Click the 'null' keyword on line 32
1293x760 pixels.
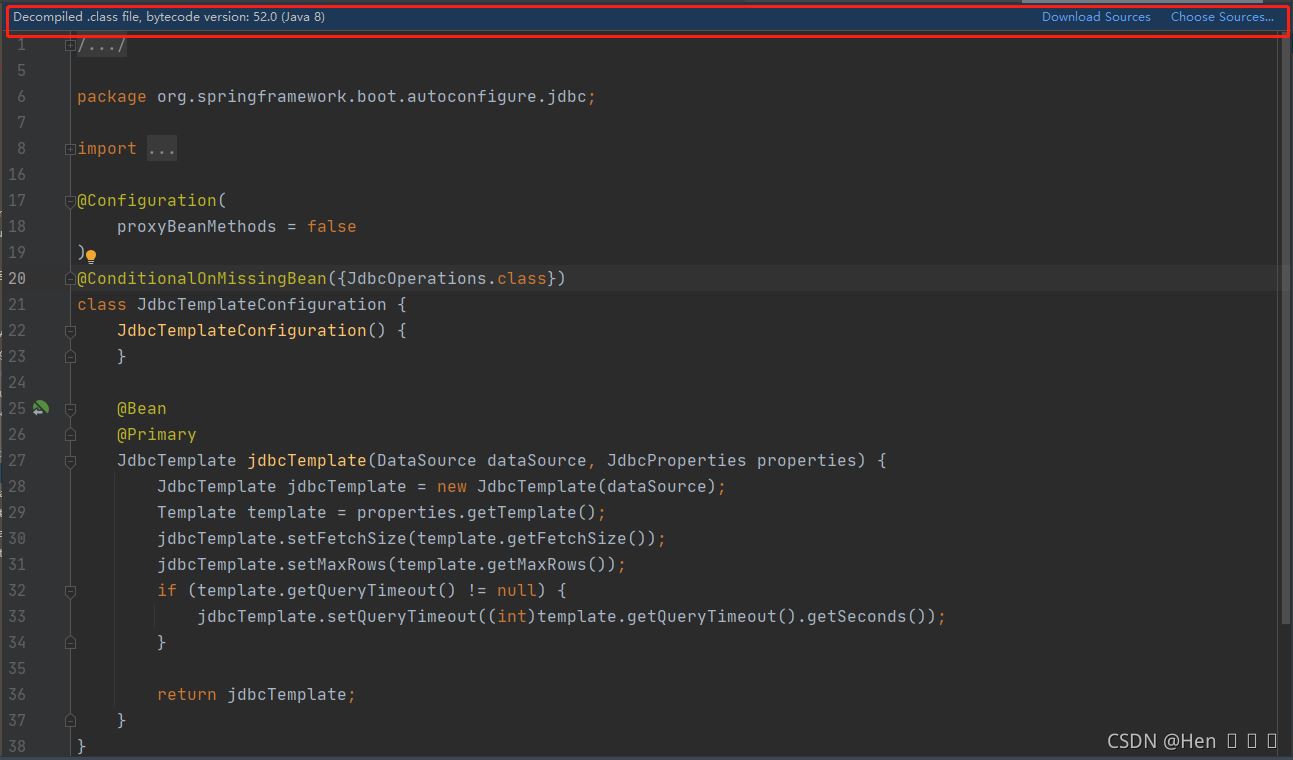coord(517,591)
